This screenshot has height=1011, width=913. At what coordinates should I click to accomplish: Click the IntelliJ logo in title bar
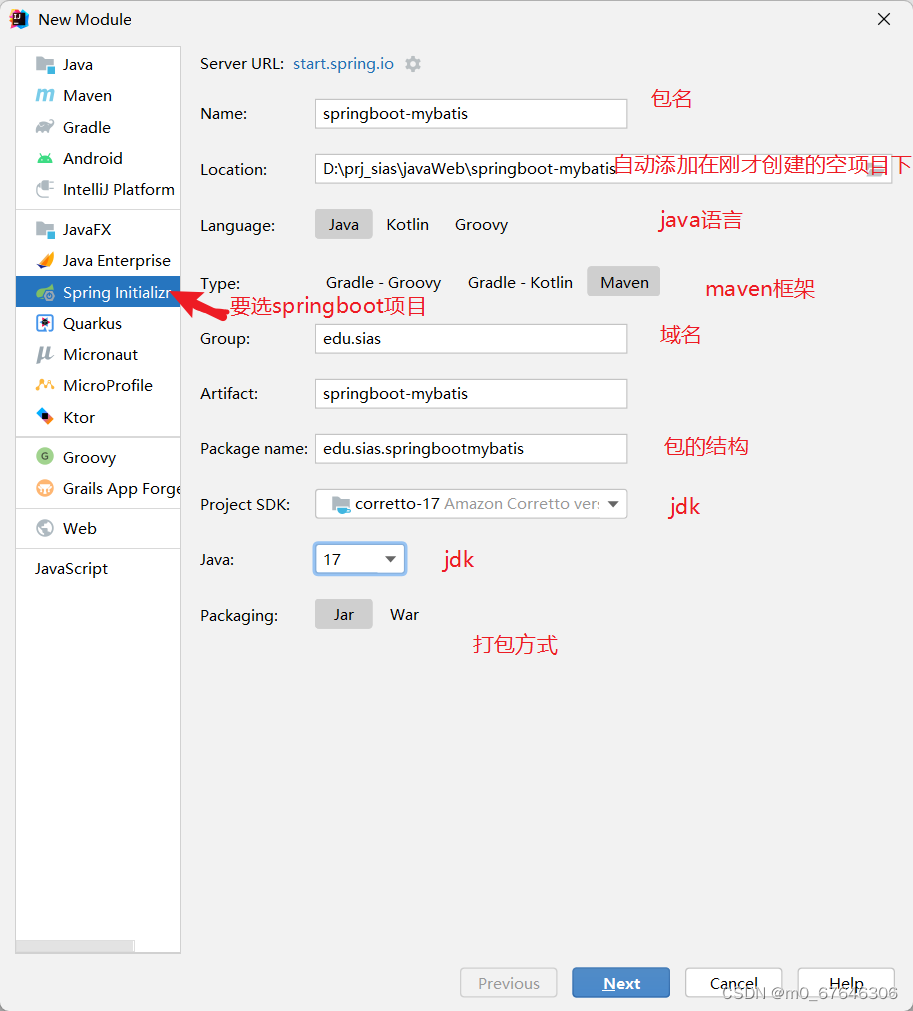19,19
